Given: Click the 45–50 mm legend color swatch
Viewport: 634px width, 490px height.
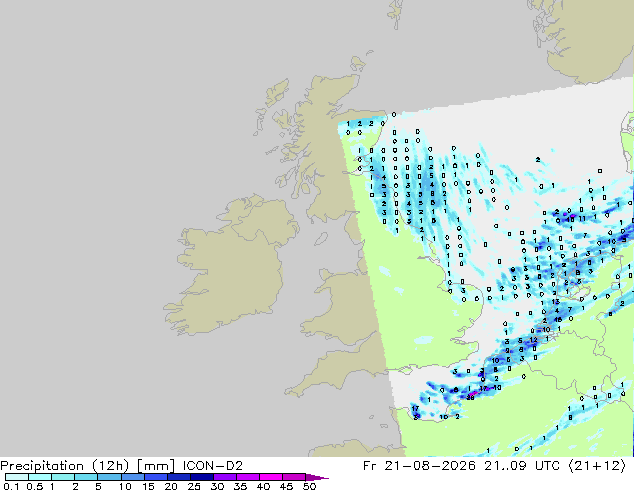Looking at the screenshot, I should tap(294, 477).
